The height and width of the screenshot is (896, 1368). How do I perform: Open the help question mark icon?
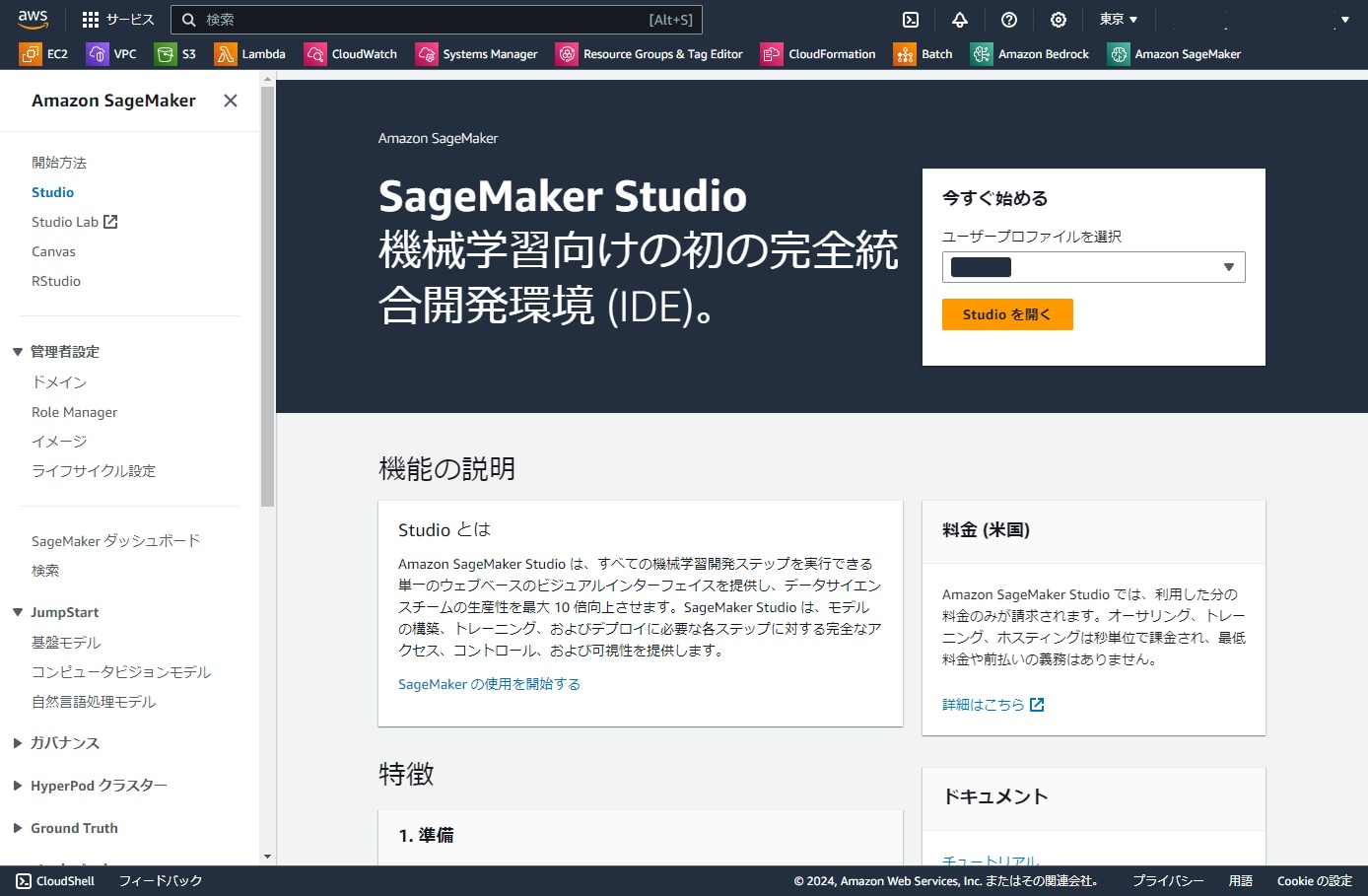1009,20
